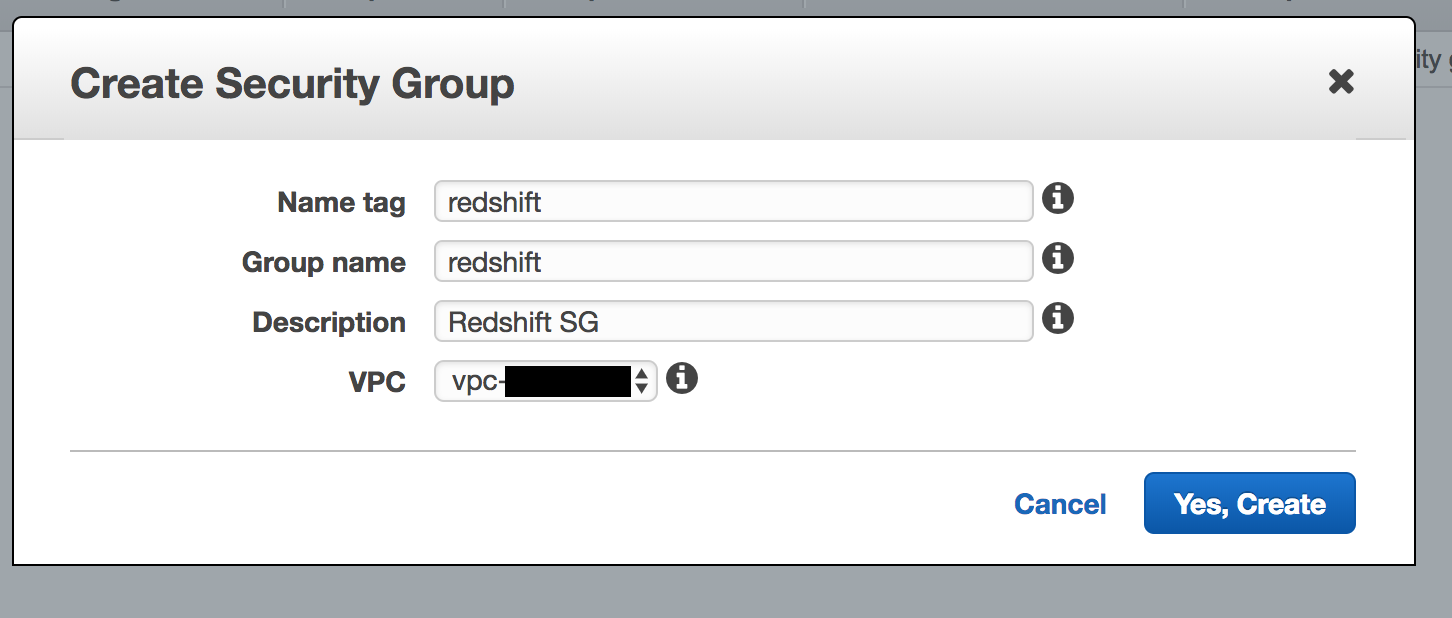Image resolution: width=1452 pixels, height=618 pixels.
Task: Click the "VPC" field label
Action: (x=377, y=383)
